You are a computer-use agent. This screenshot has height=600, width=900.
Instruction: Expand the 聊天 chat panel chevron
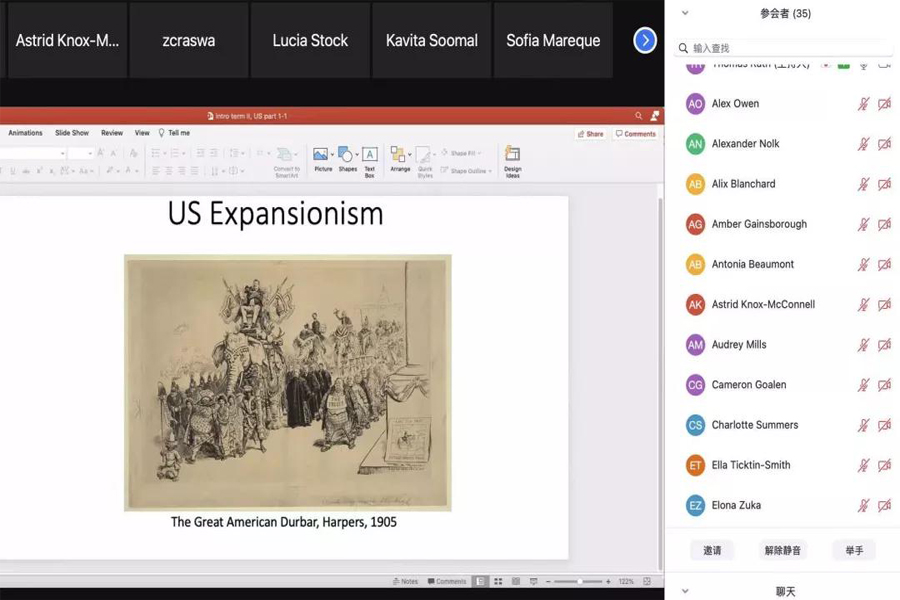[x=685, y=591]
